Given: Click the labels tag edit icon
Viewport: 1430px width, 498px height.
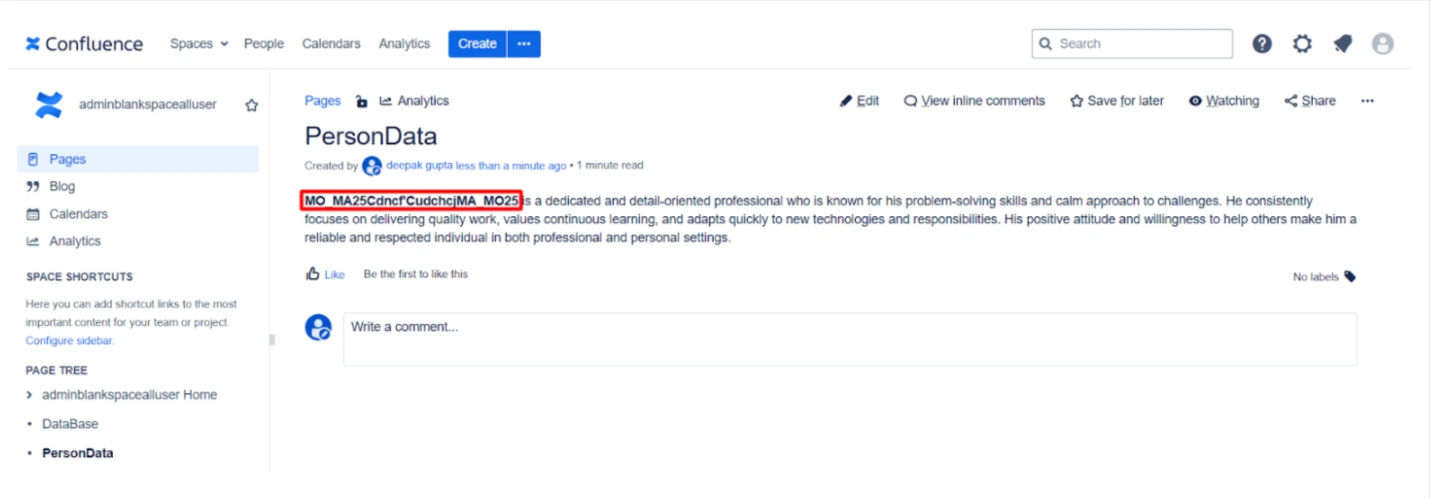Looking at the screenshot, I should (x=1350, y=277).
